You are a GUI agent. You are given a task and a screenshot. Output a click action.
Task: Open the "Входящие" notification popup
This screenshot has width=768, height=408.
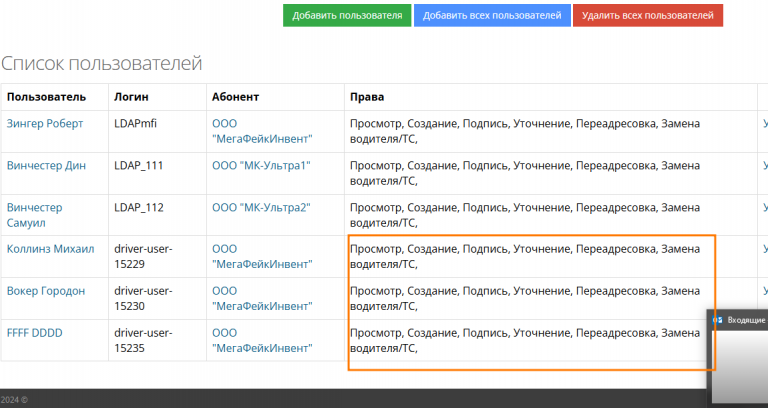(x=745, y=320)
